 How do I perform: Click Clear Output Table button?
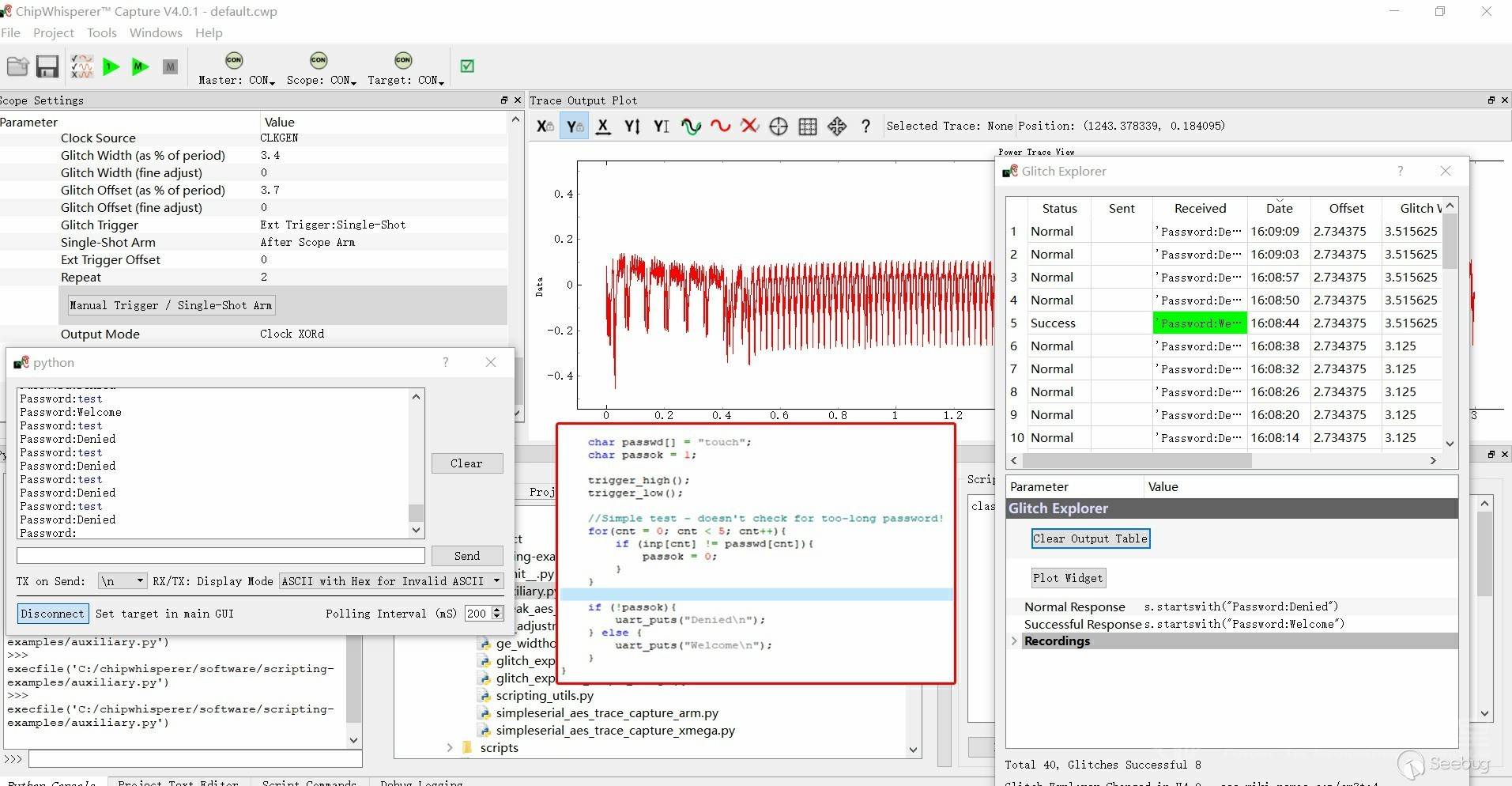(x=1090, y=538)
